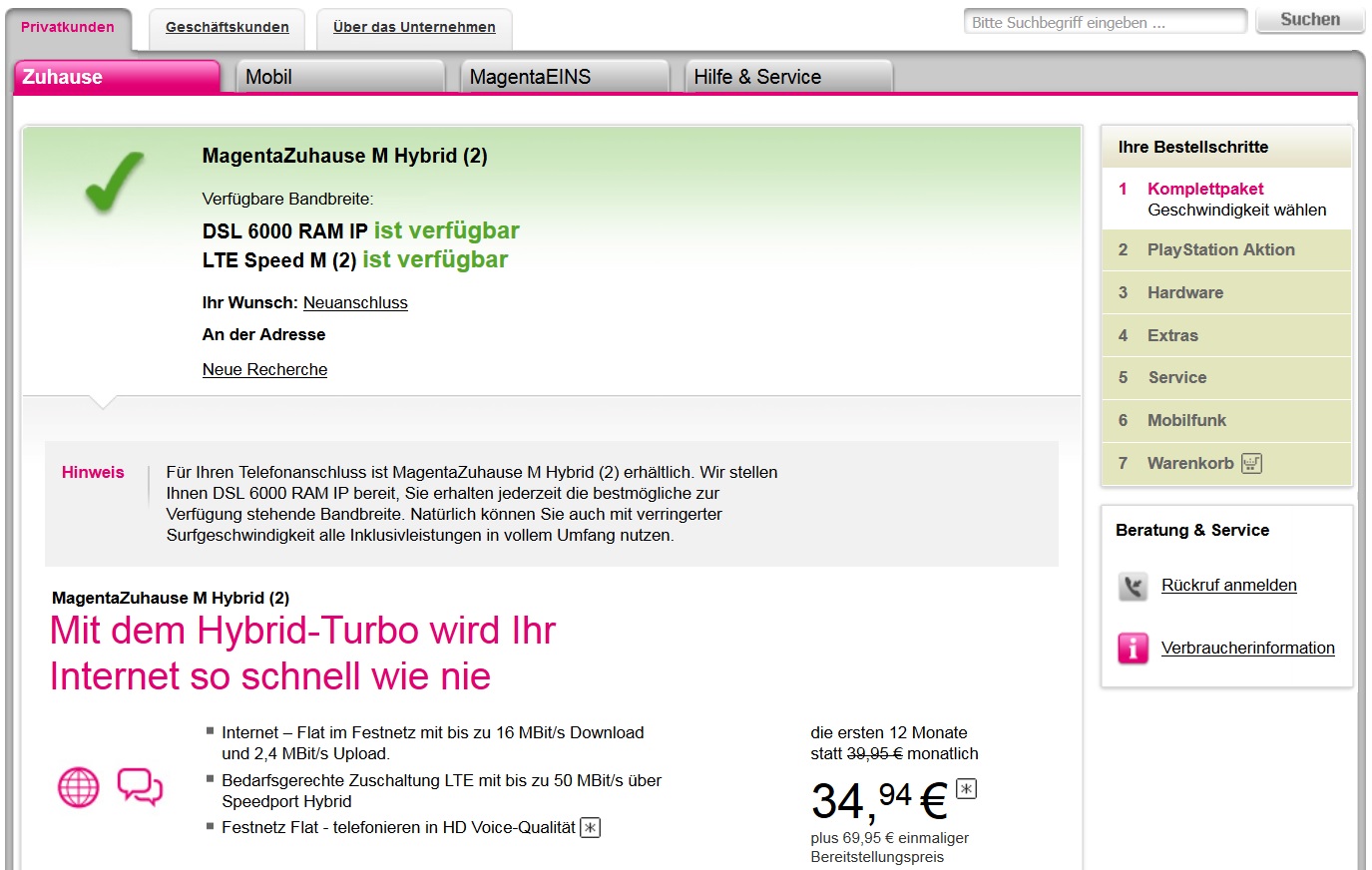Go to order step 3 Hardware
Screen dimensions: 1372x870
[1226, 293]
